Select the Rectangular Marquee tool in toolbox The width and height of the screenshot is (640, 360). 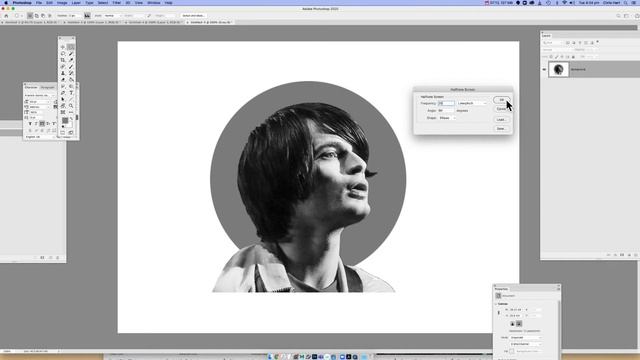(71, 47)
